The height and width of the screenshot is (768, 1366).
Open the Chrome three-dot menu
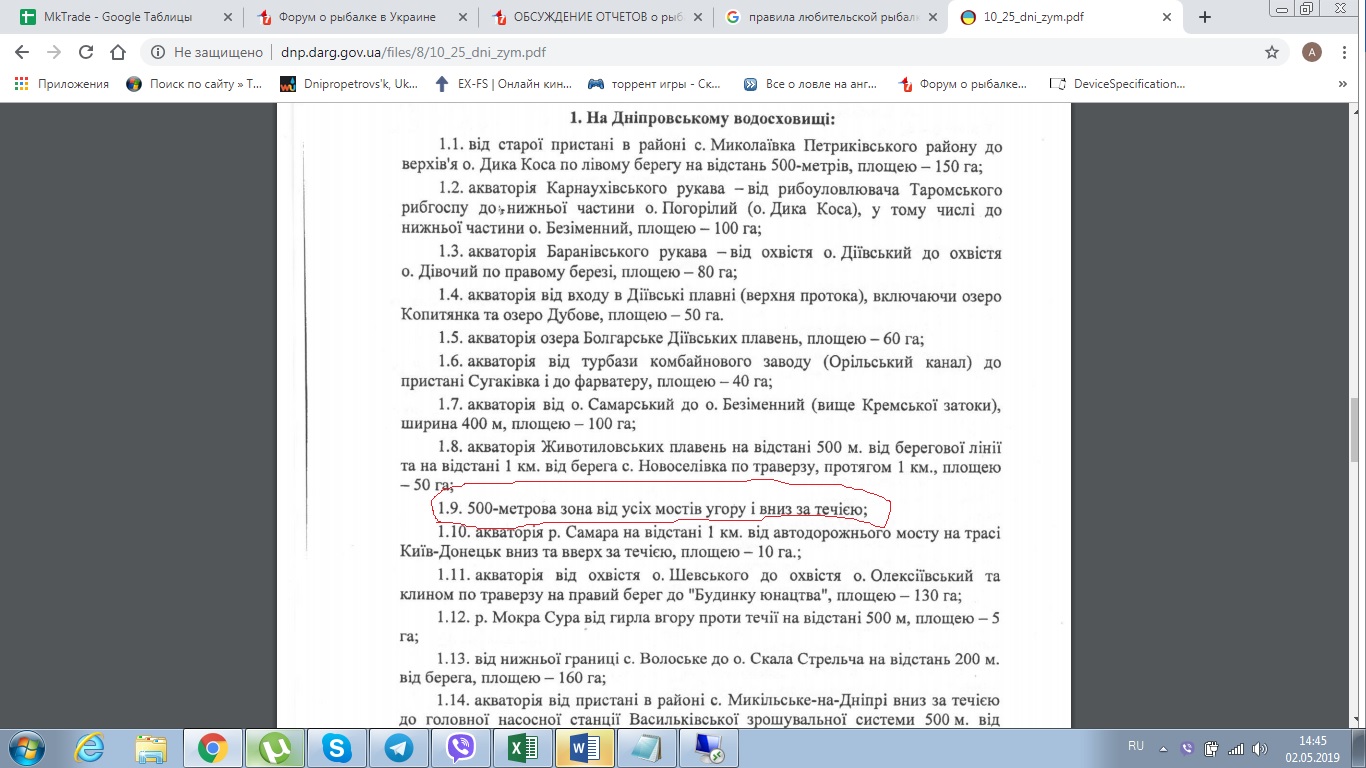coord(1345,52)
